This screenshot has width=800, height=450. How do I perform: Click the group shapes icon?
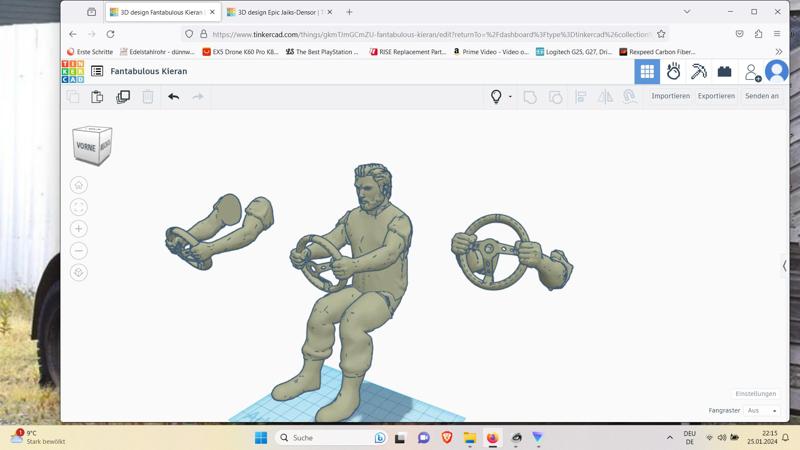[530, 97]
